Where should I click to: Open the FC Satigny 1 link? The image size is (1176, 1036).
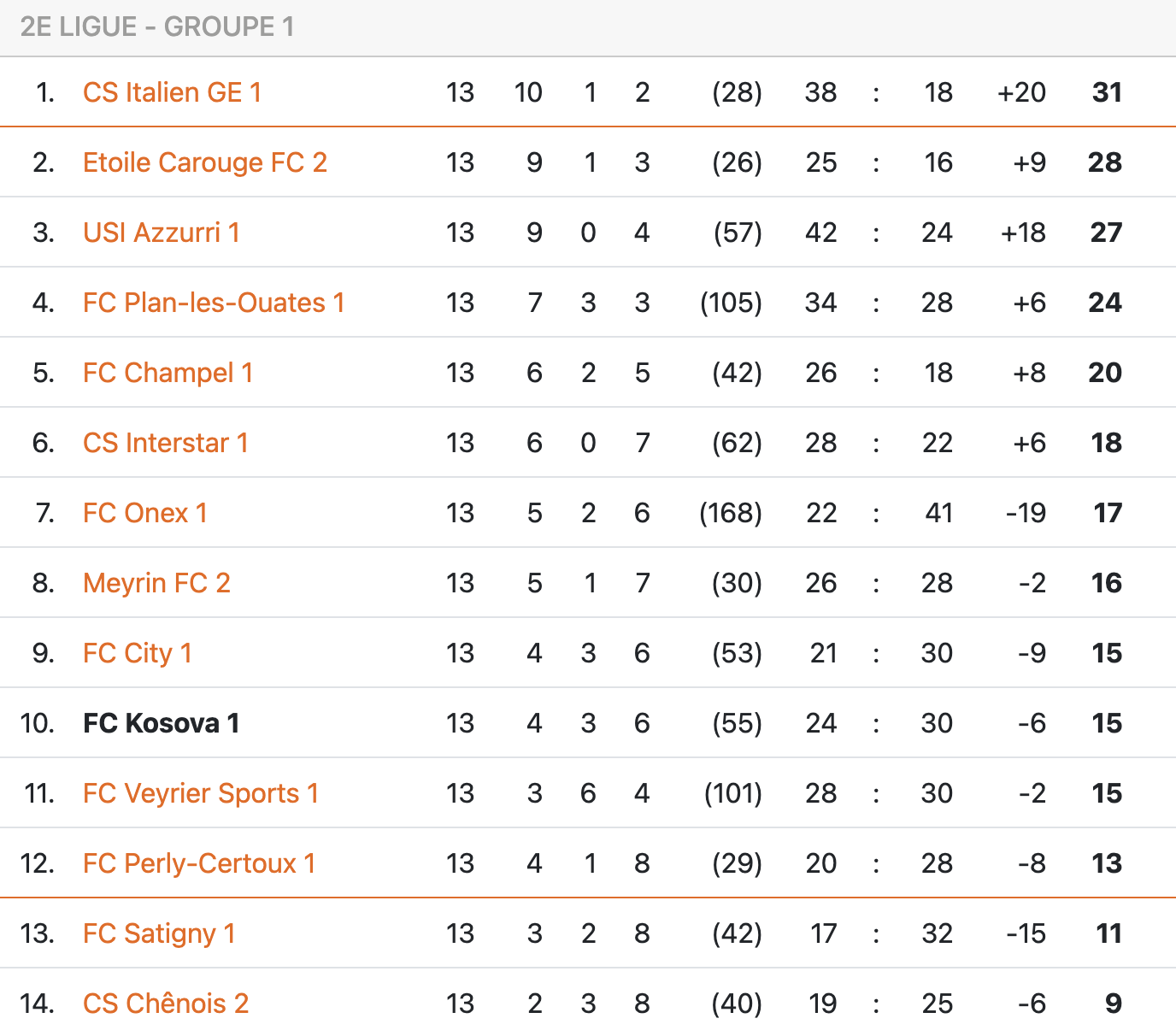click(159, 933)
